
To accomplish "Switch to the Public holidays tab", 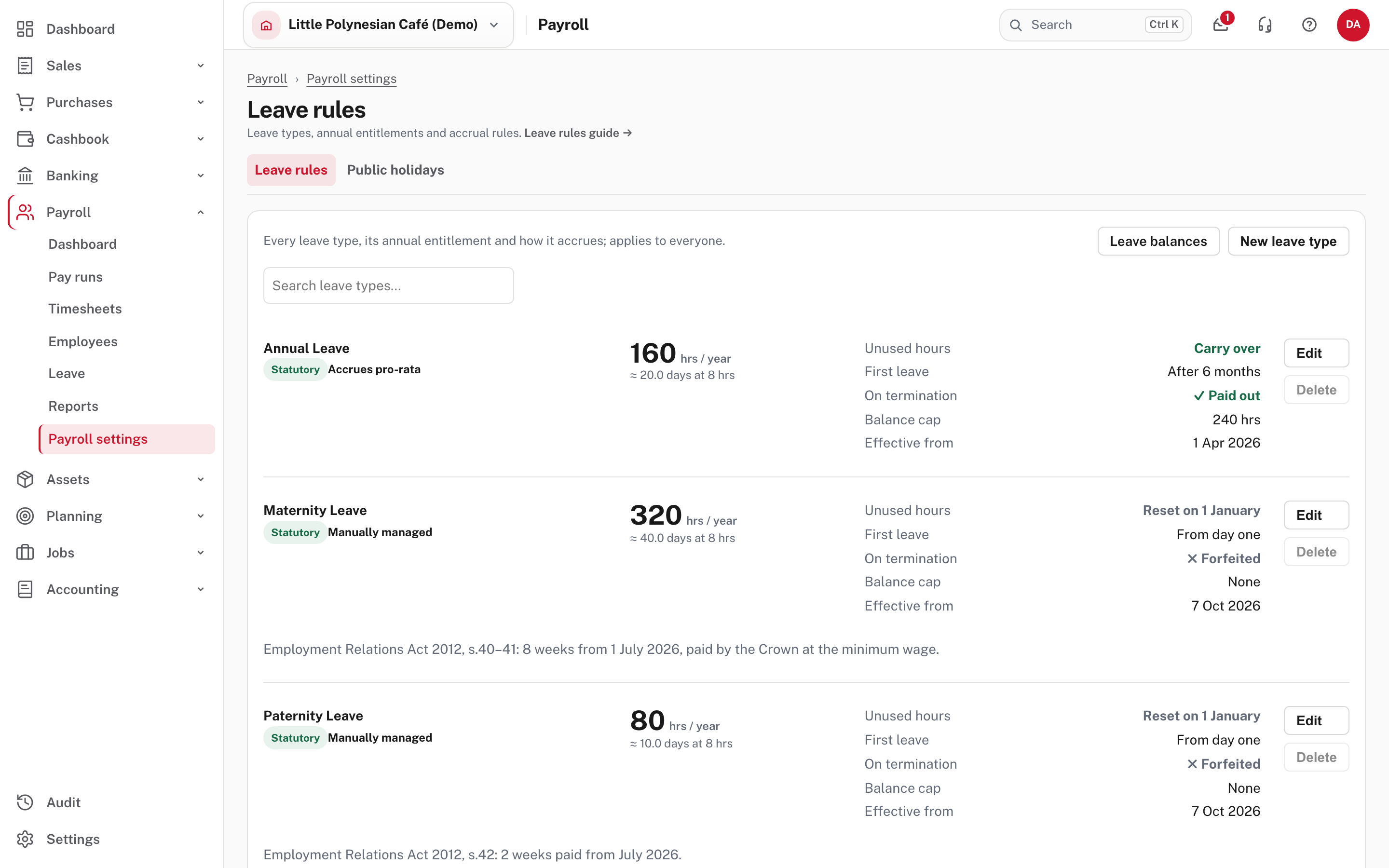I will tap(395, 170).
